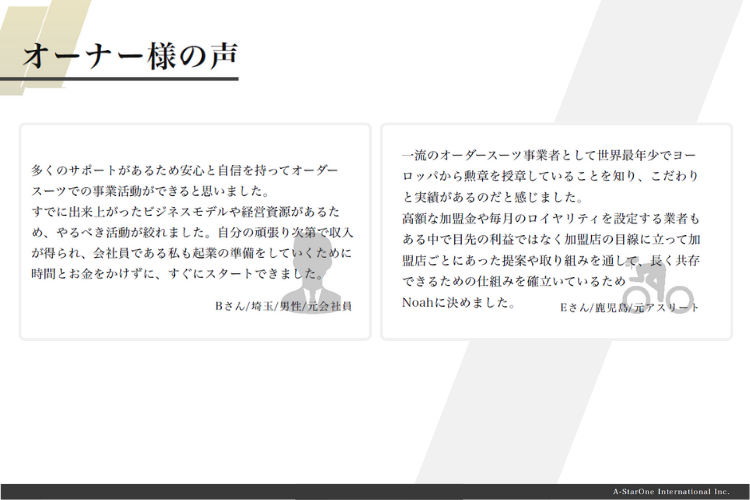Select the line starting 多くのサポートがあるため
This screenshot has width=750, height=500.
tap(185, 171)
